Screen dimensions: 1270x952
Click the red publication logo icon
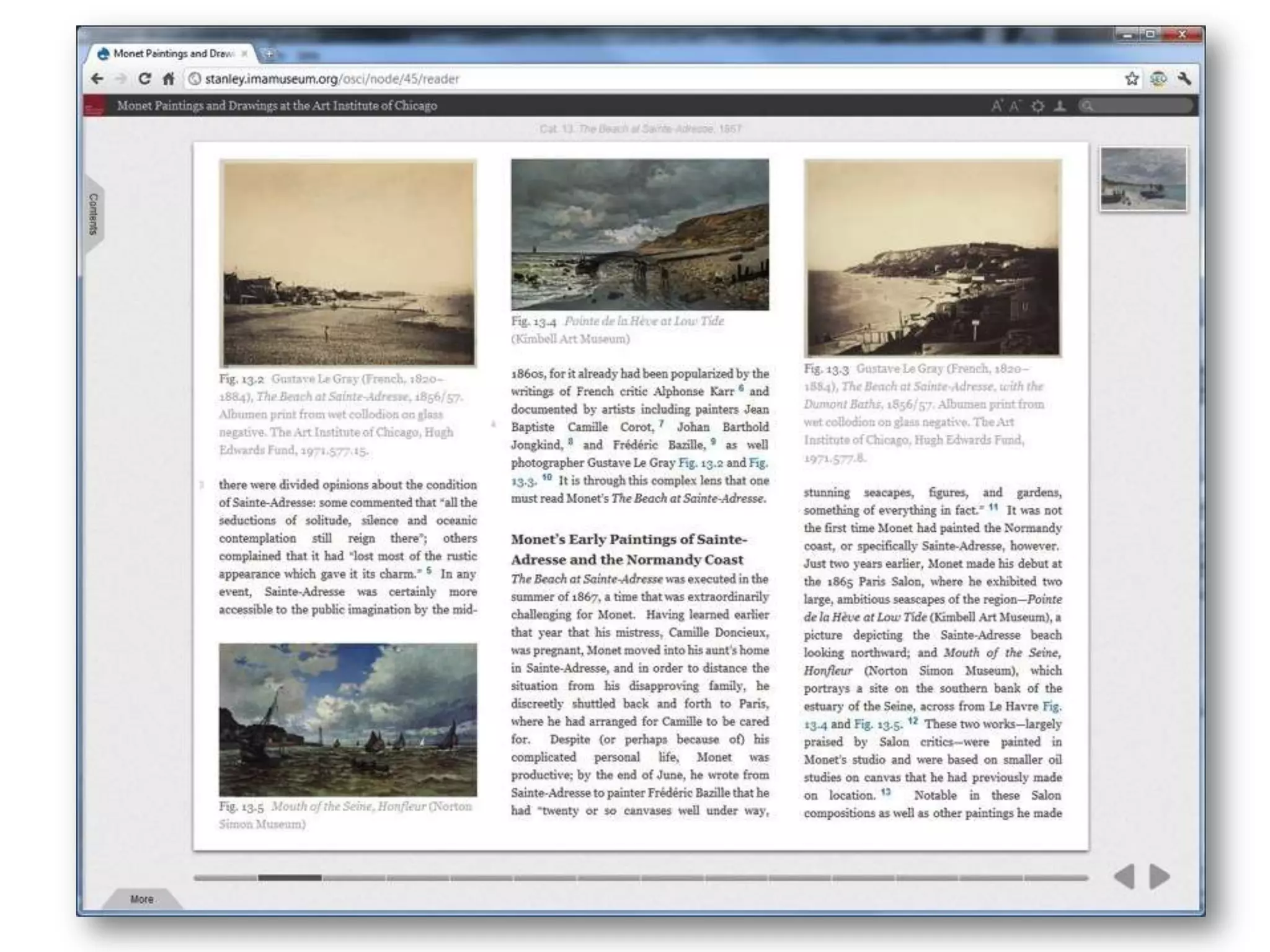(x=94, y=105)
